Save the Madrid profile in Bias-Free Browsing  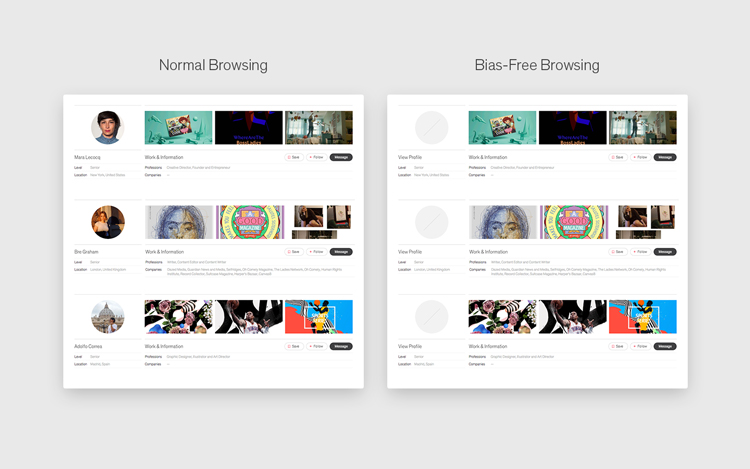(618, 347)
